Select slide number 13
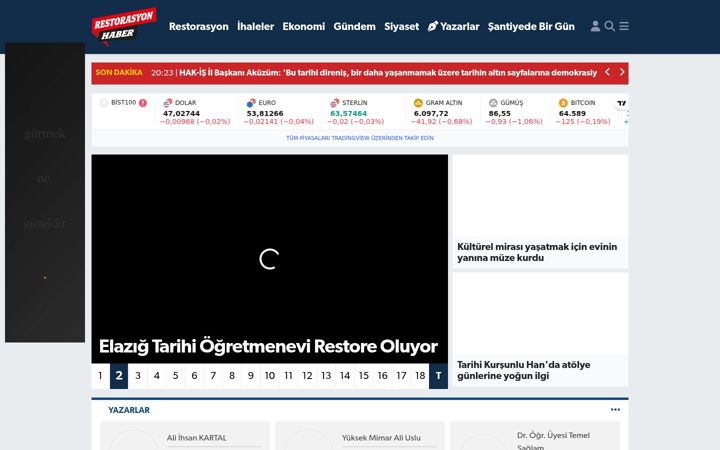Viewport: 720px width, 450px height. click(326, 376)
